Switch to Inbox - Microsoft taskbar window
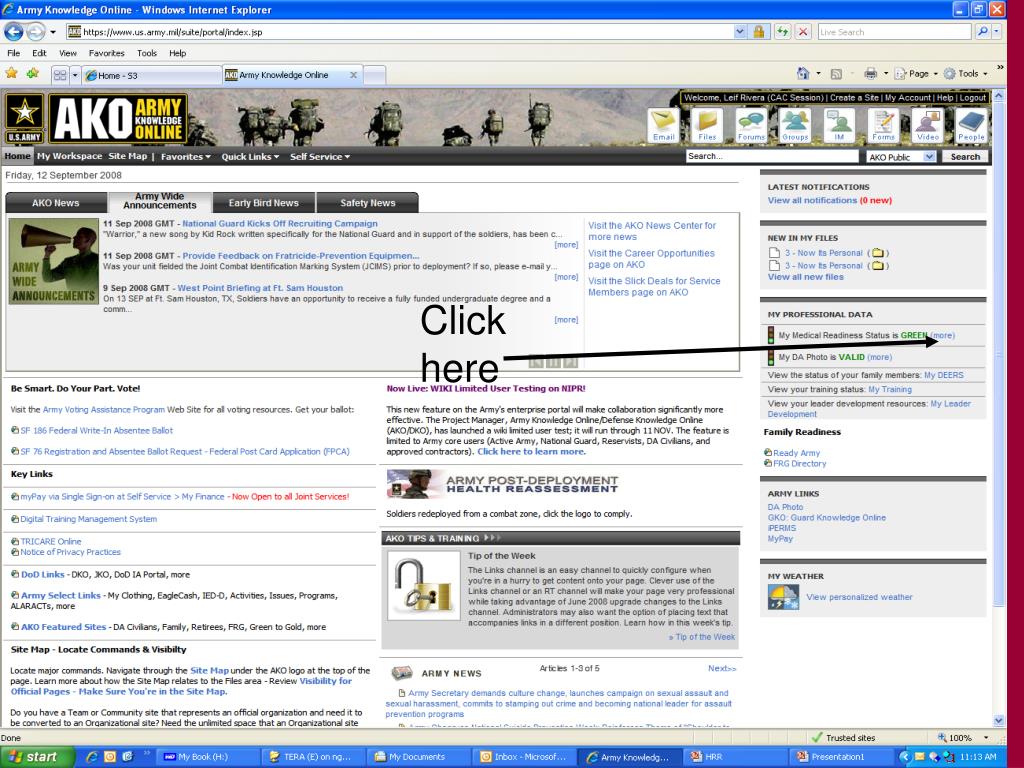Screen dimensions: 1024x768 point(524,757)
